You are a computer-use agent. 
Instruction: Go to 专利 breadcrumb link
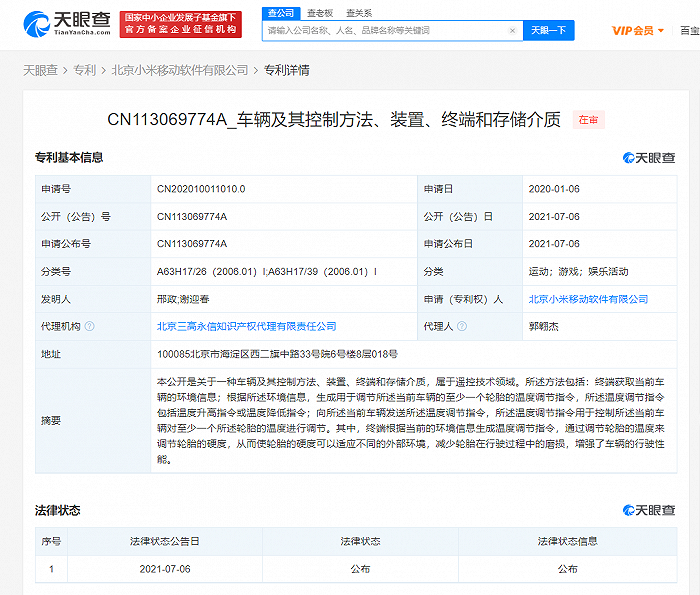pos(84,70)
